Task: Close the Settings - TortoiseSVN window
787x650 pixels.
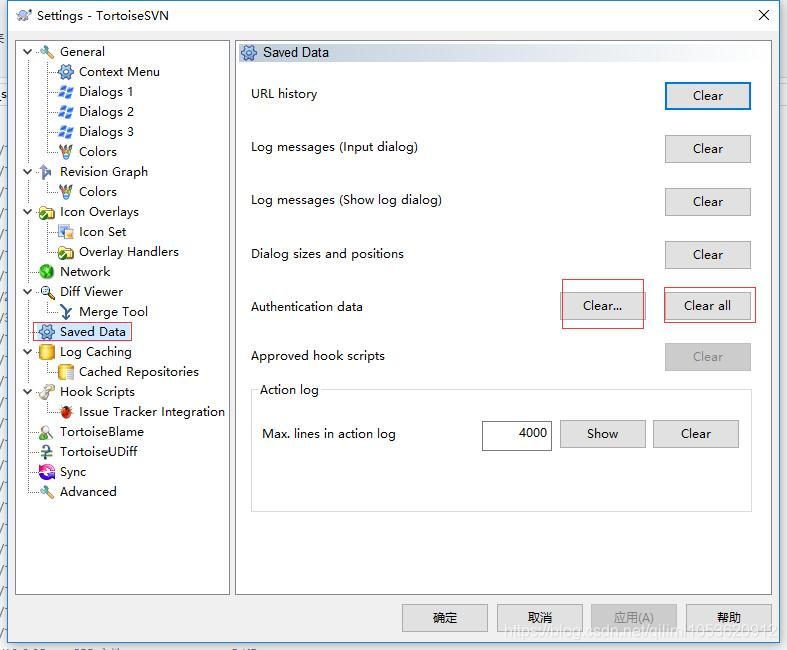Action: point(764,16)
